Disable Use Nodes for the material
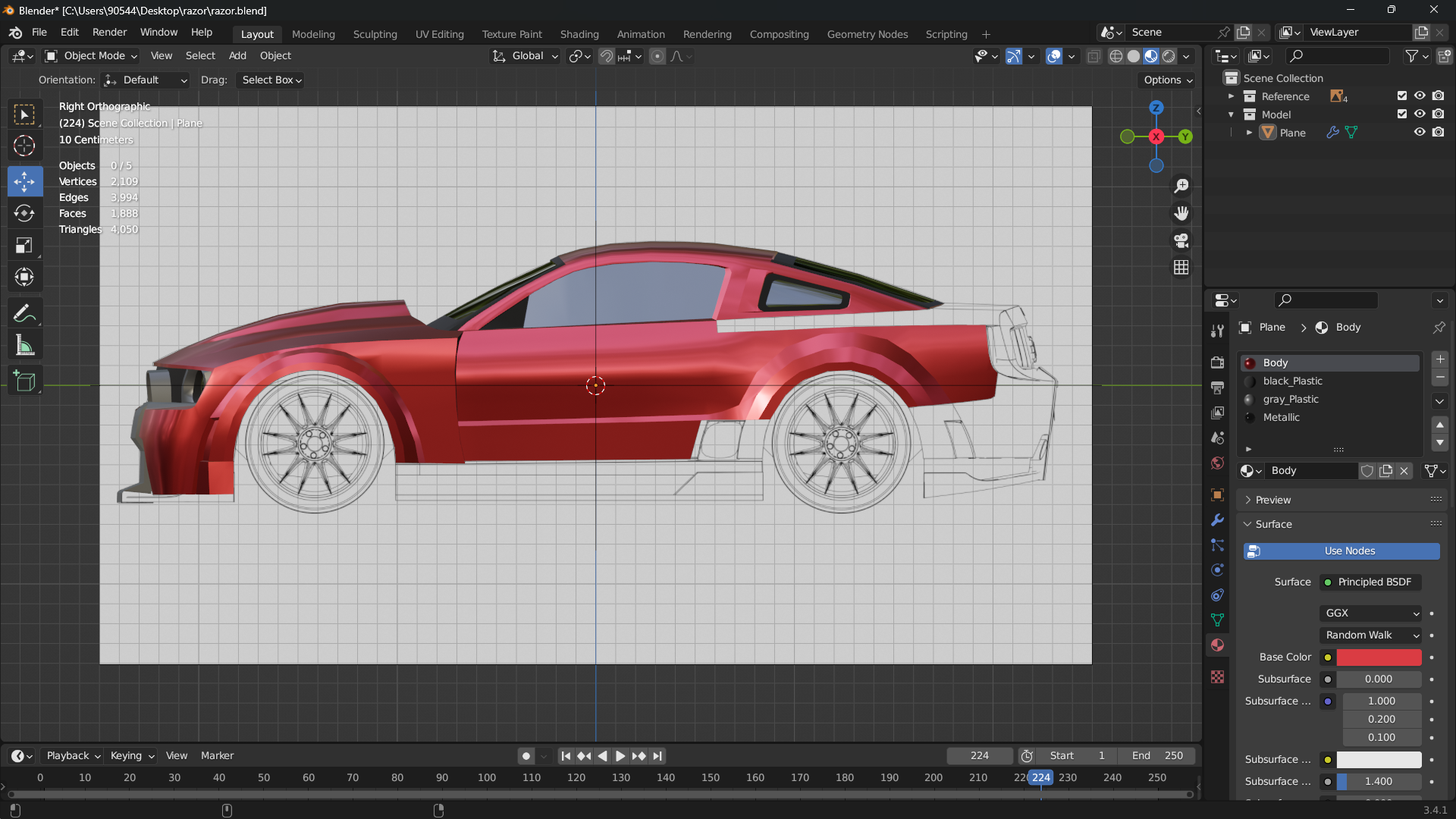The height and width of the screenshot is (819, 1456). [x=1341, y=551]
